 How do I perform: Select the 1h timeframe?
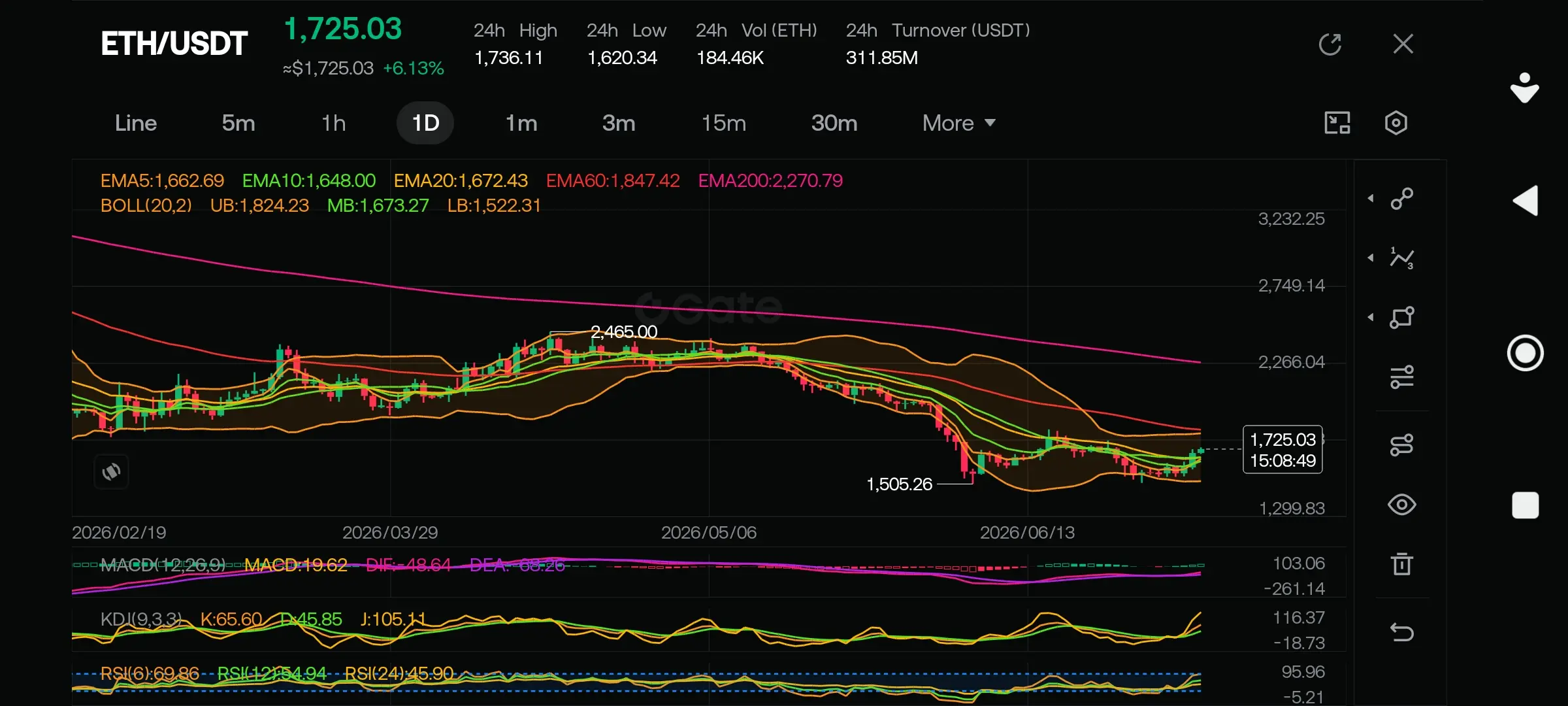[333, 123]
